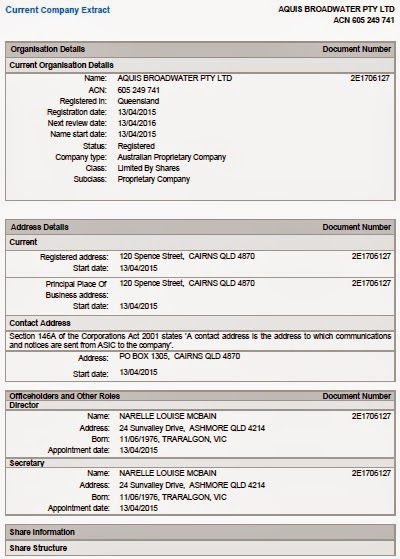This screenshot has height=559, width=400.
Task: Select the Registration date value
Action: pos(137,112)
